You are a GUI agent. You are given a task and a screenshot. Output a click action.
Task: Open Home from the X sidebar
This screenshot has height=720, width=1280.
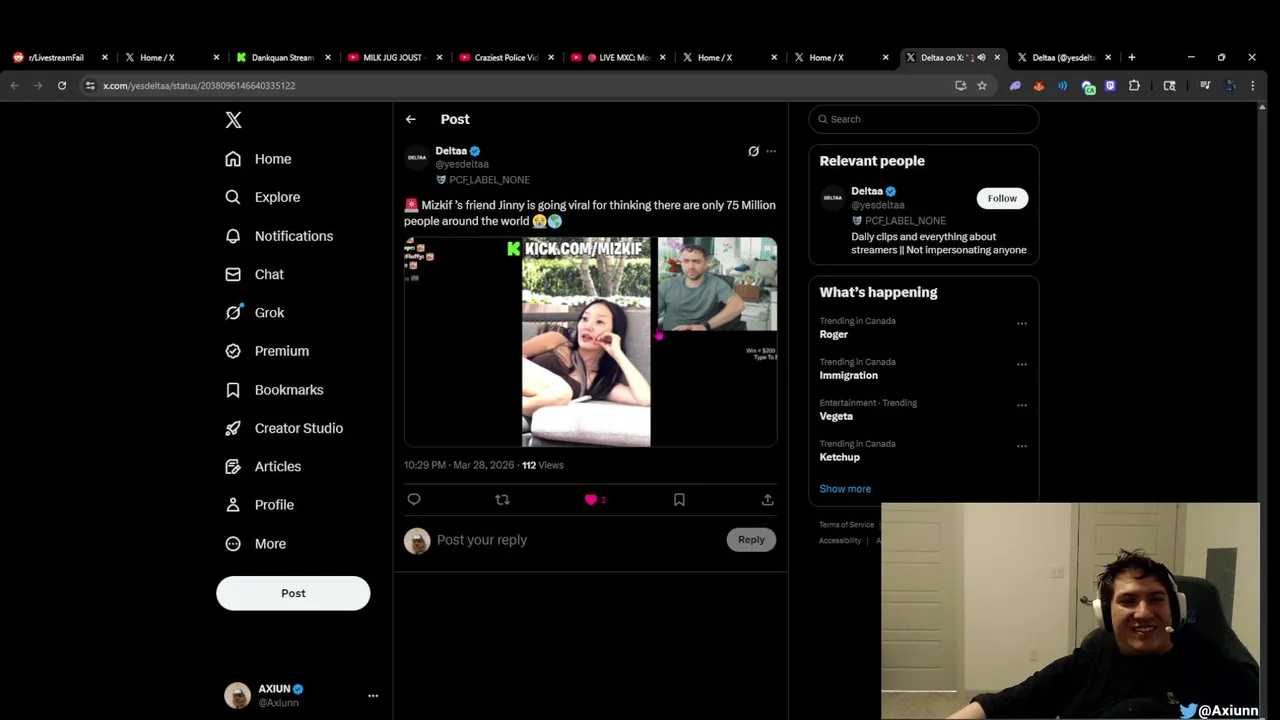pyautogui.click(x=259, y=159)
